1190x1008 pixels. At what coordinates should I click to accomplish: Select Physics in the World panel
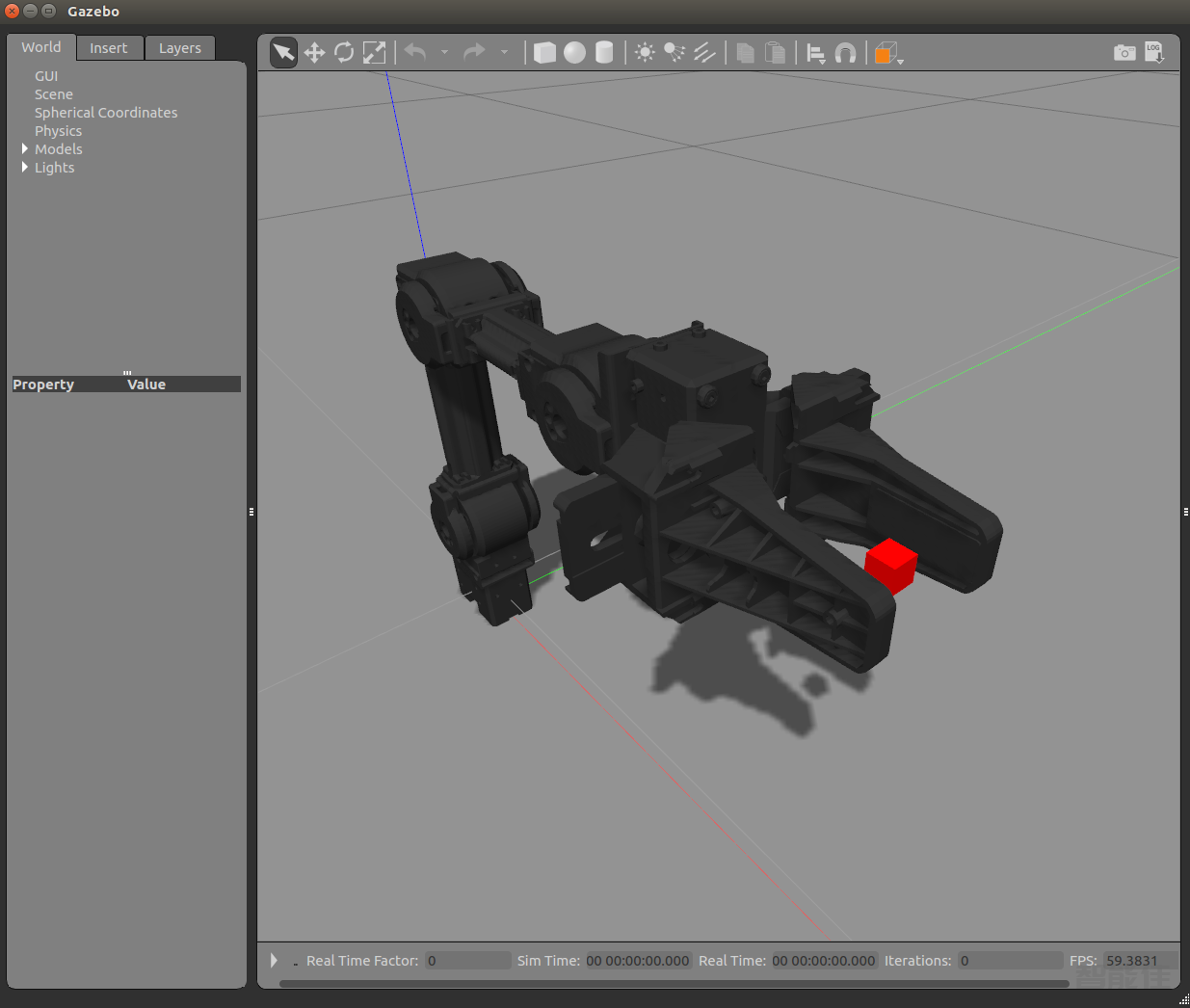point(58,130)
